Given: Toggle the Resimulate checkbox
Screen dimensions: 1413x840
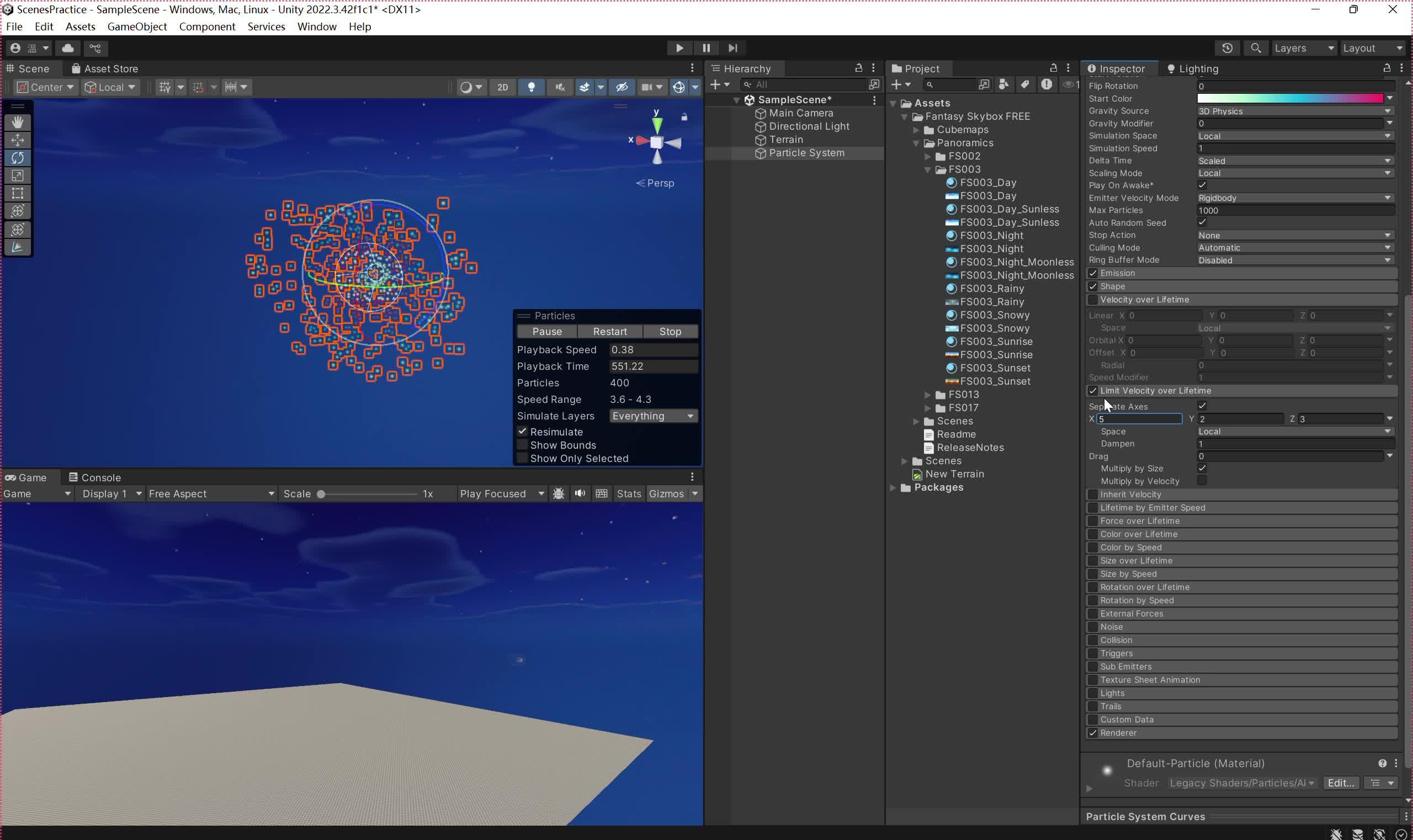Looking at the screenshot, I should (522, 432).
